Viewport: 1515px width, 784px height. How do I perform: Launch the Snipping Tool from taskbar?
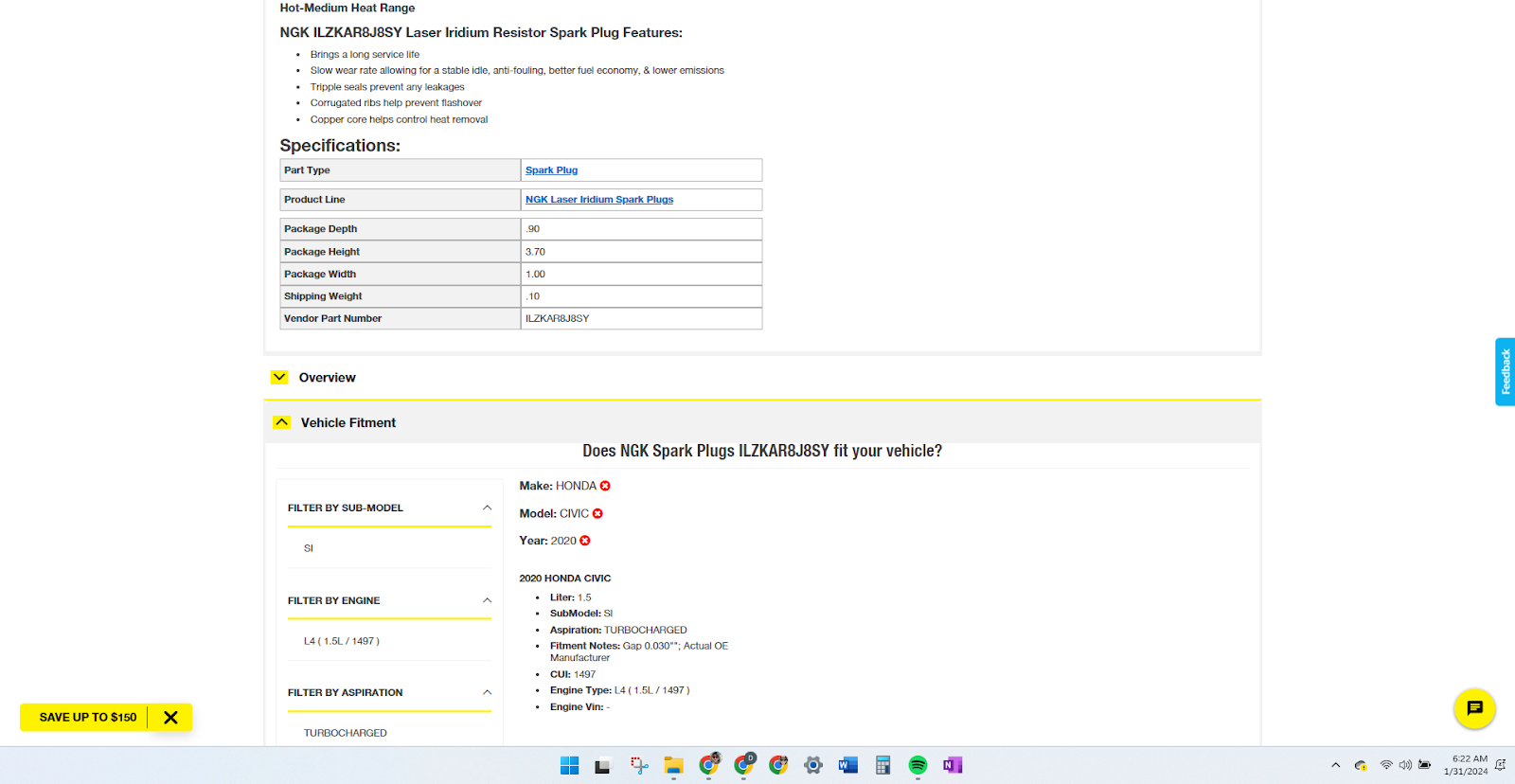pos(639,765)
